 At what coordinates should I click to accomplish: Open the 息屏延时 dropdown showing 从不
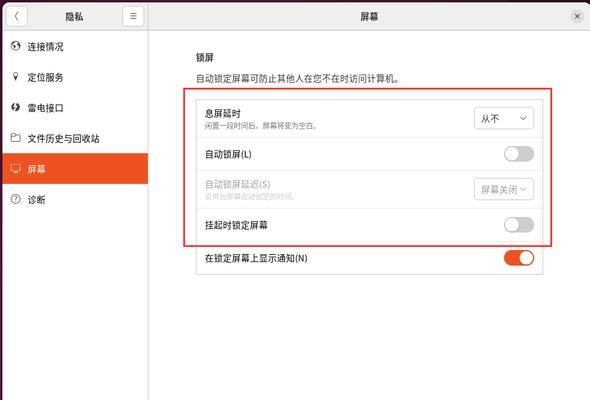click(x=503, y=119)
